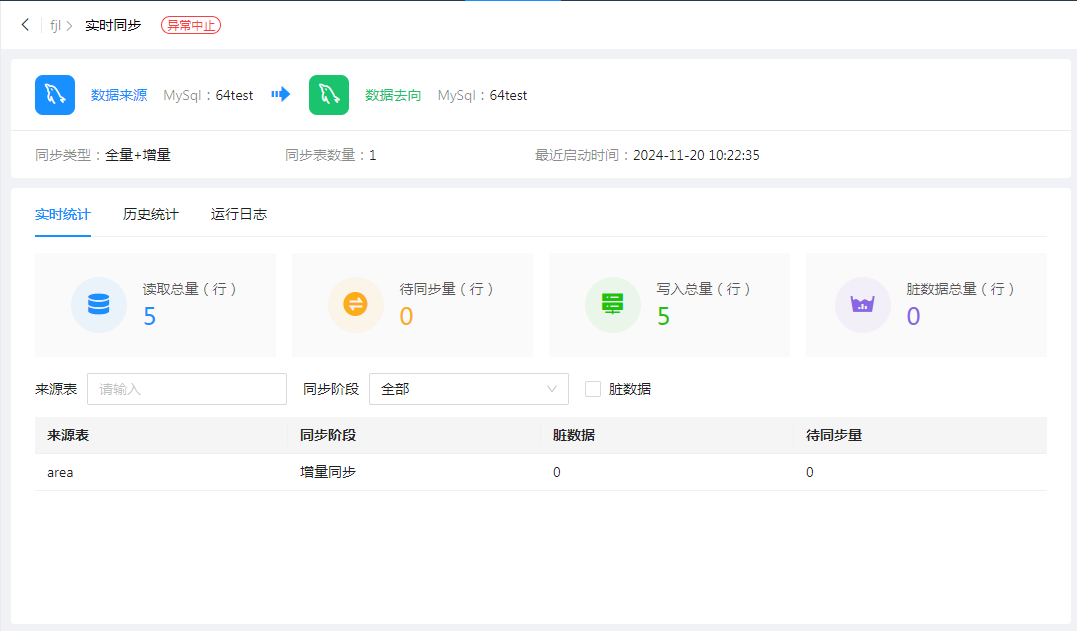This screenshot has width=1077, height=631.
Task: Click the 数据去向 label link
Action: click(x=393, y=96)
